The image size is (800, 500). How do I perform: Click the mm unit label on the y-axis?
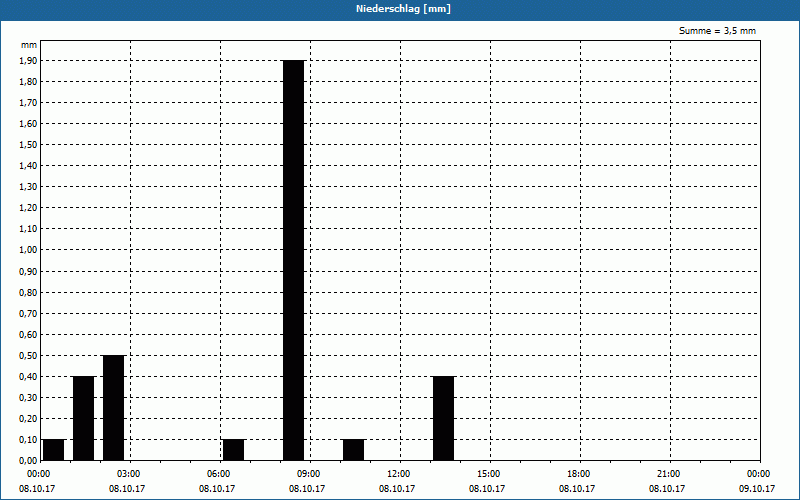click(29, 45)
